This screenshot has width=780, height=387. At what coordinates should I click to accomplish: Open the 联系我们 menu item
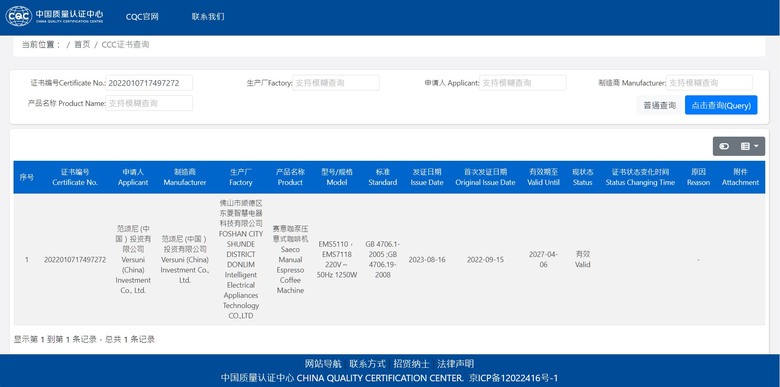coord(208,16)
